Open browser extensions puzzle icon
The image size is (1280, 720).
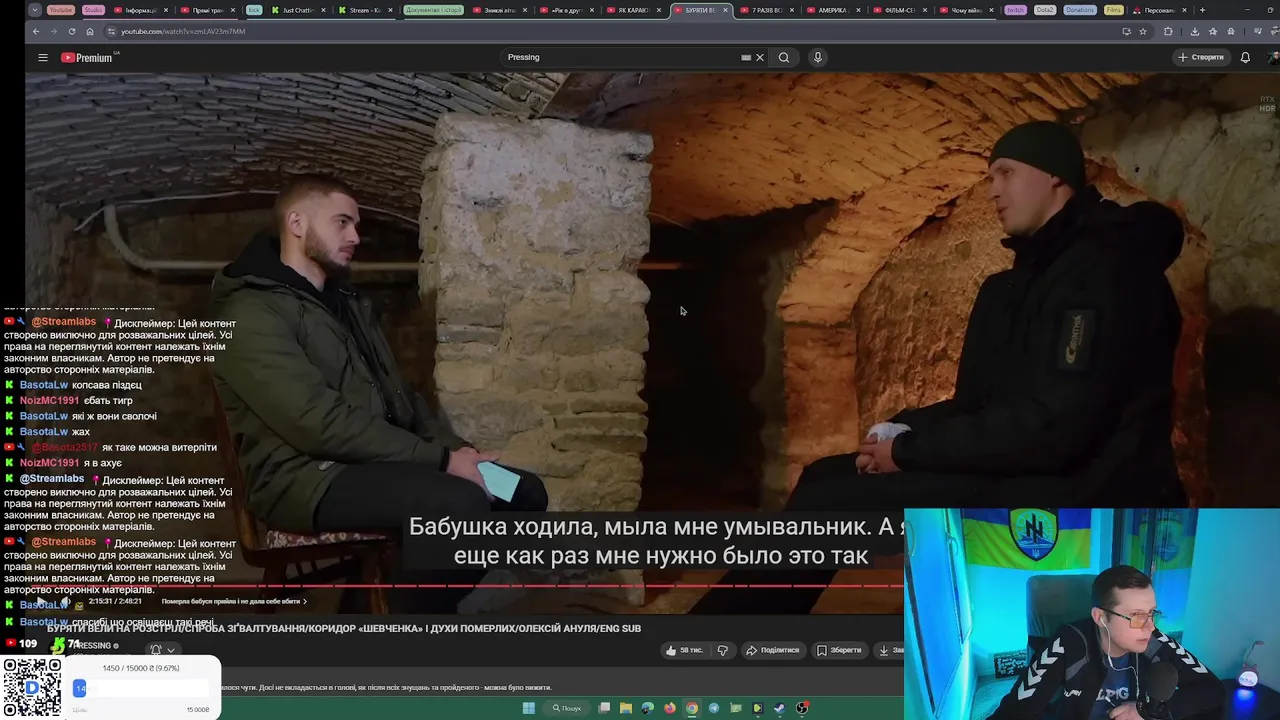click(x=1168, y=31)
